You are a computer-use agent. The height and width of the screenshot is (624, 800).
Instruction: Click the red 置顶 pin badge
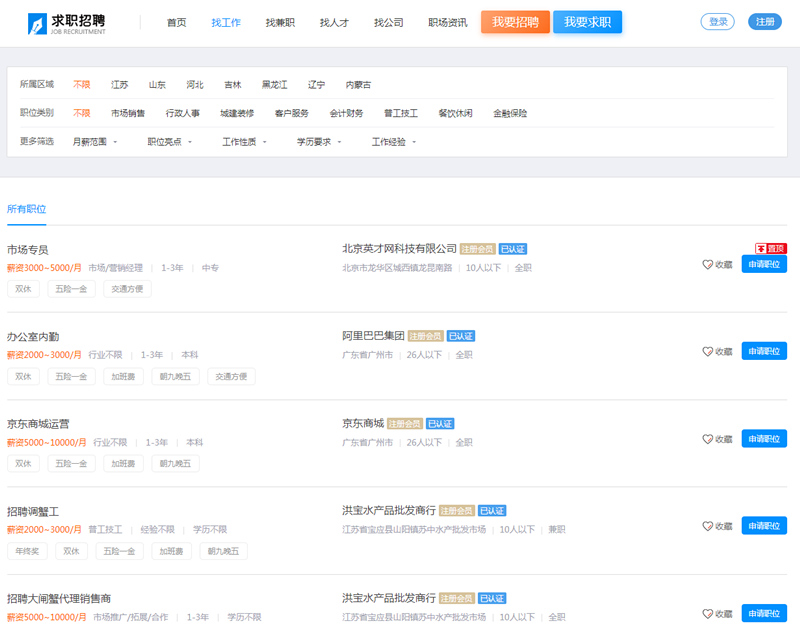click(x=771, y=248)
